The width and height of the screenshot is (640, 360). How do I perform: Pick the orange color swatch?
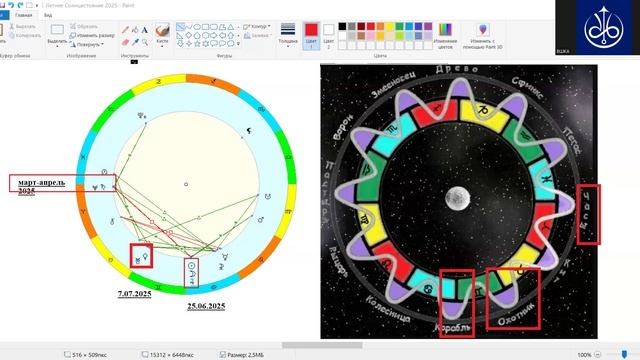380,27
